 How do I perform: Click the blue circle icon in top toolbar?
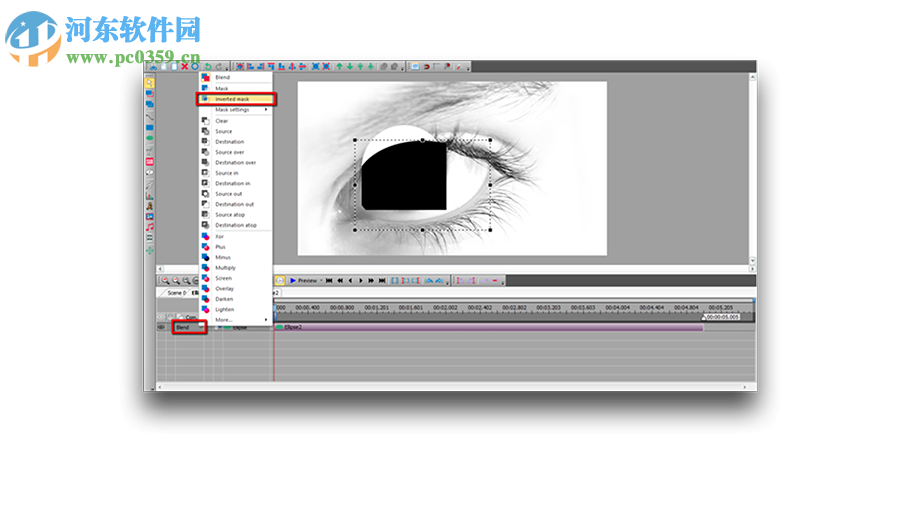195,67
